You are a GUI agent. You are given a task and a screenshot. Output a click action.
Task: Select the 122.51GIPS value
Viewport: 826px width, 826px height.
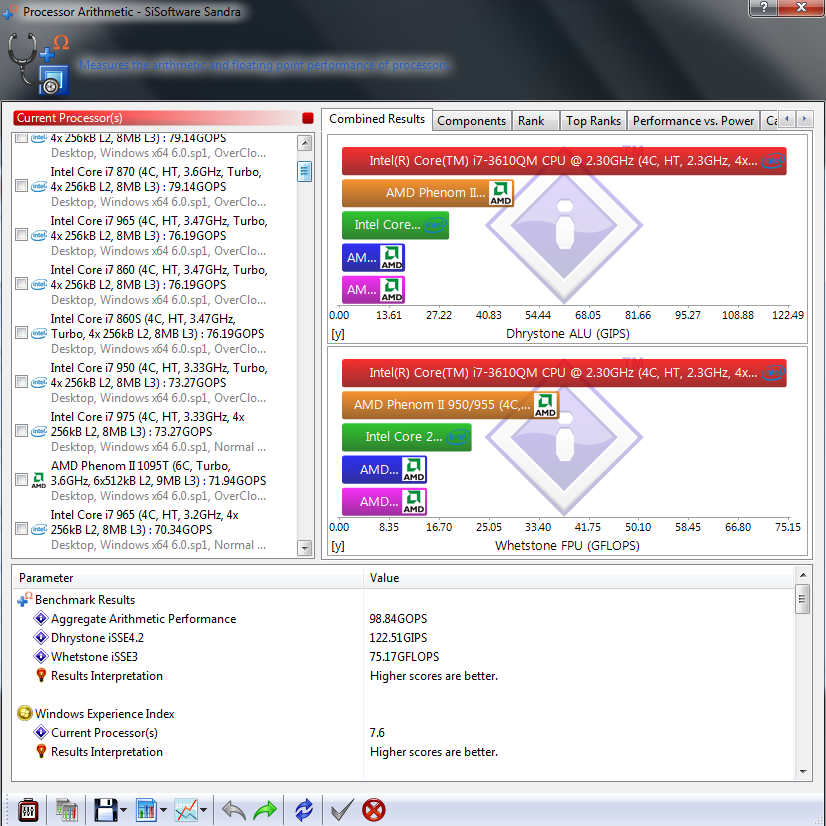click(x=398, y=637)
